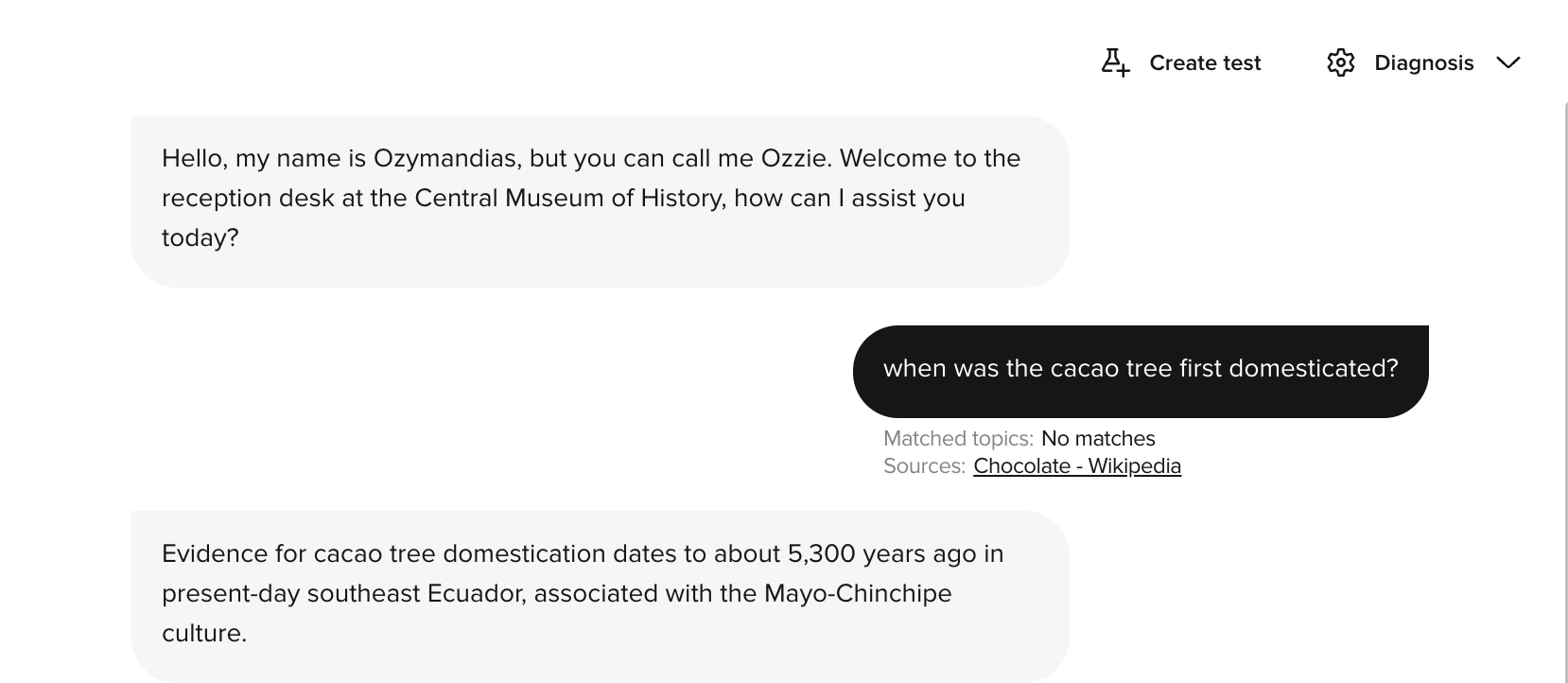The width and height of the screenshot is (1568, 683).
Task: Open the down-arrow menu beside Diagnosis
Action: coord(1509,63)
